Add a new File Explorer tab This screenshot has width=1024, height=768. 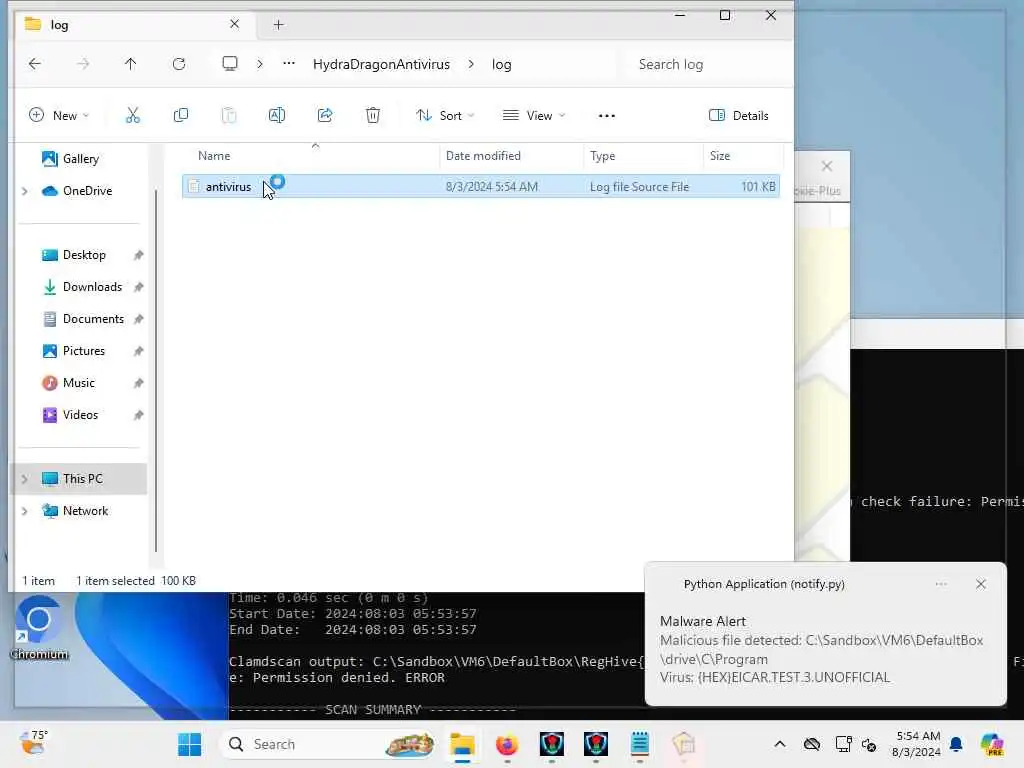click(x=279, y=25)
